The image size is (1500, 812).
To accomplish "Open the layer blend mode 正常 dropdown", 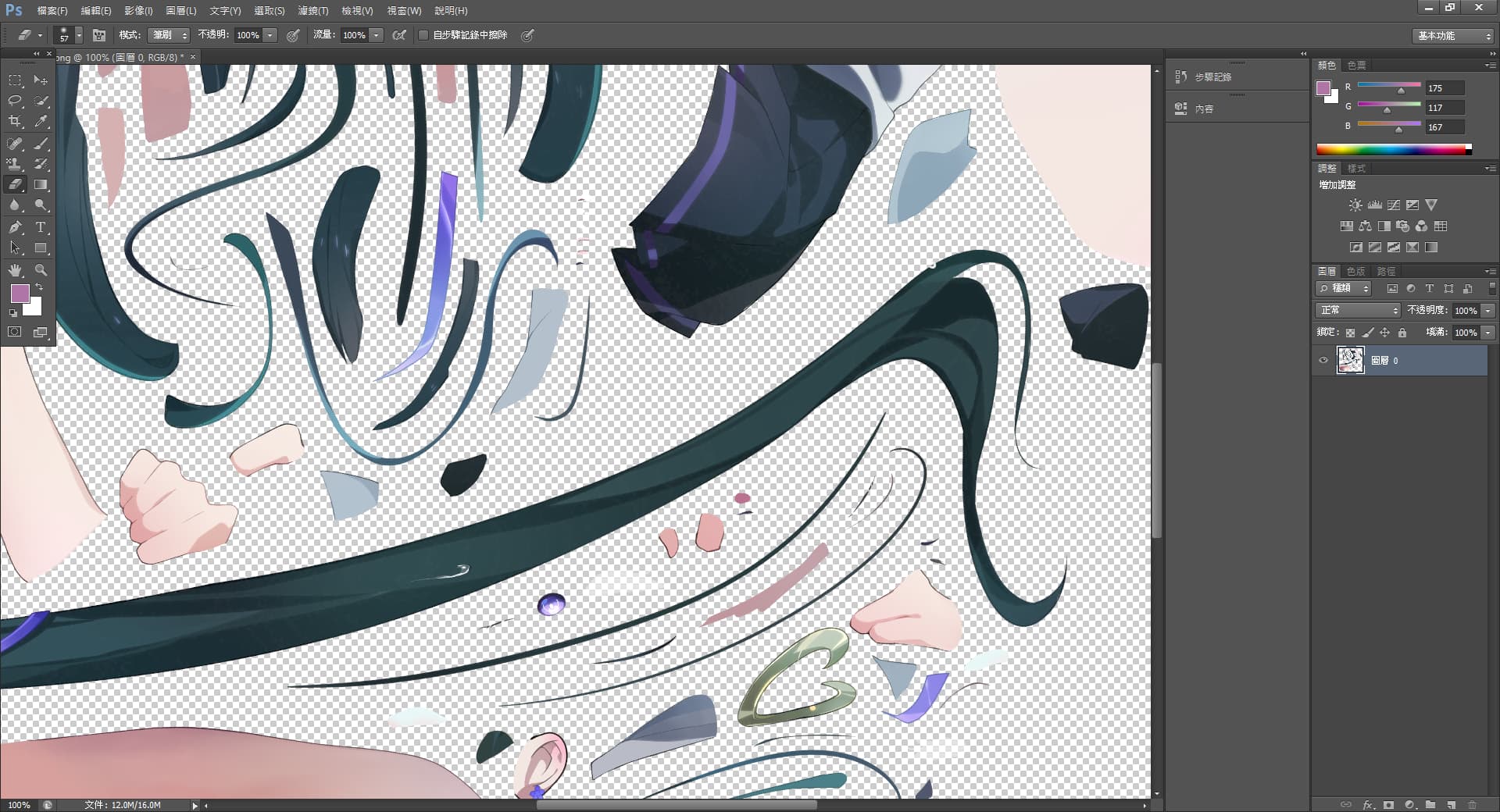I will 1358,311.
